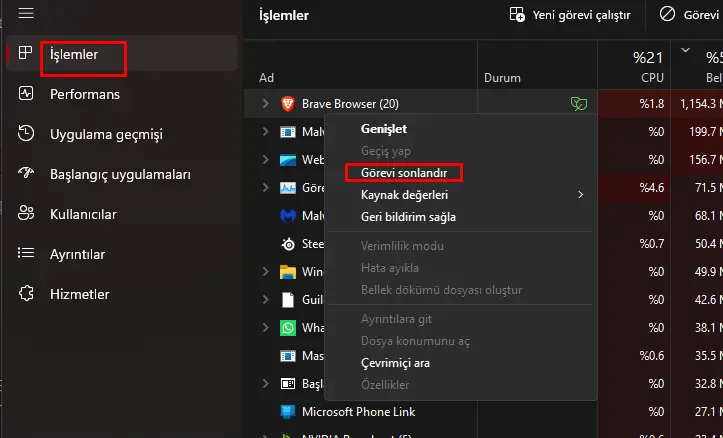The width and height of the screenshot is (723, 438).
Task: Click the Kullanıcılar people icon
Action: point(26,213)
